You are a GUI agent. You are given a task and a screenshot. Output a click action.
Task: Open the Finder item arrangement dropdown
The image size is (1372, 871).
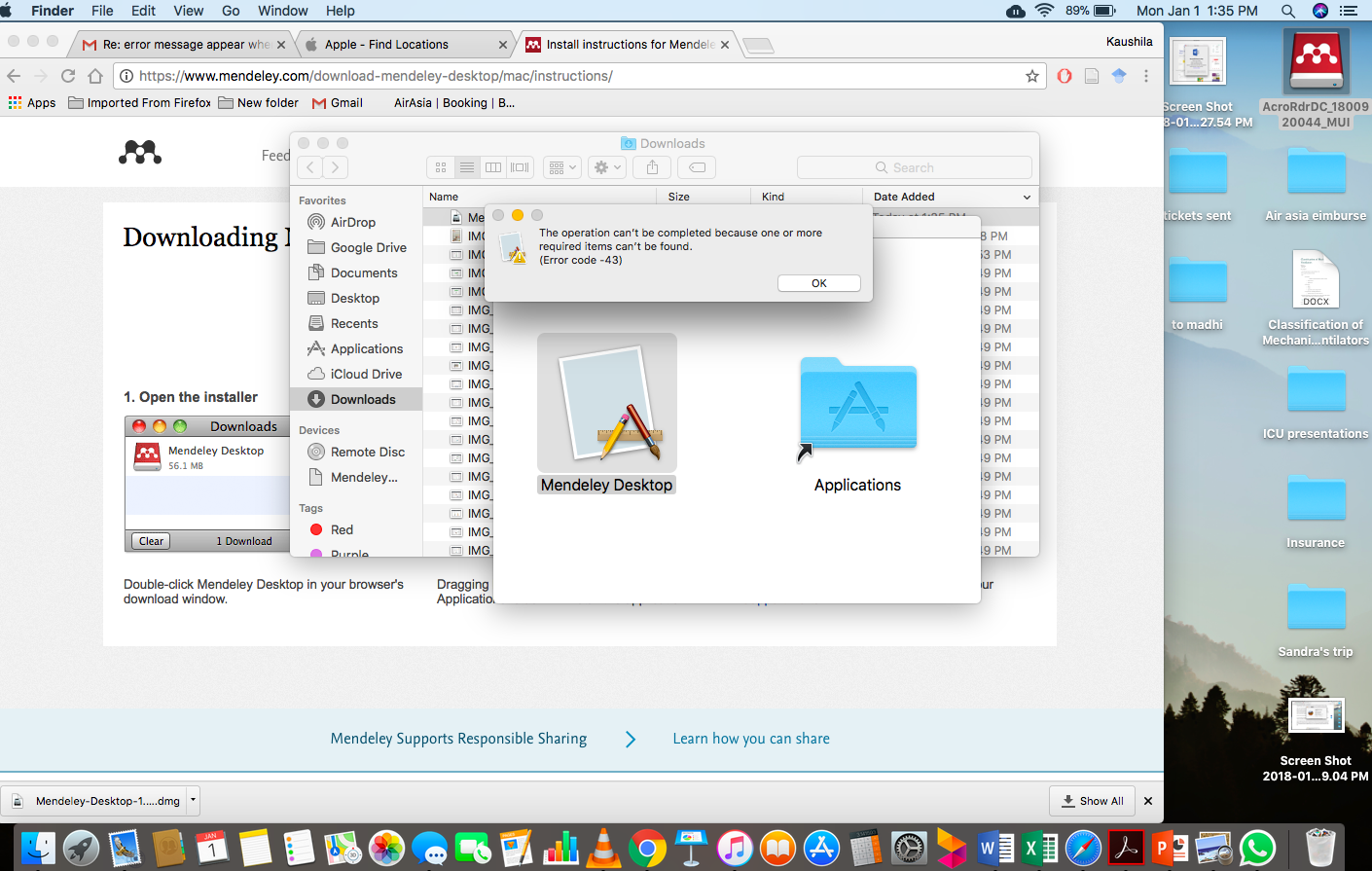pyautogui.click(x=562, y=167)
